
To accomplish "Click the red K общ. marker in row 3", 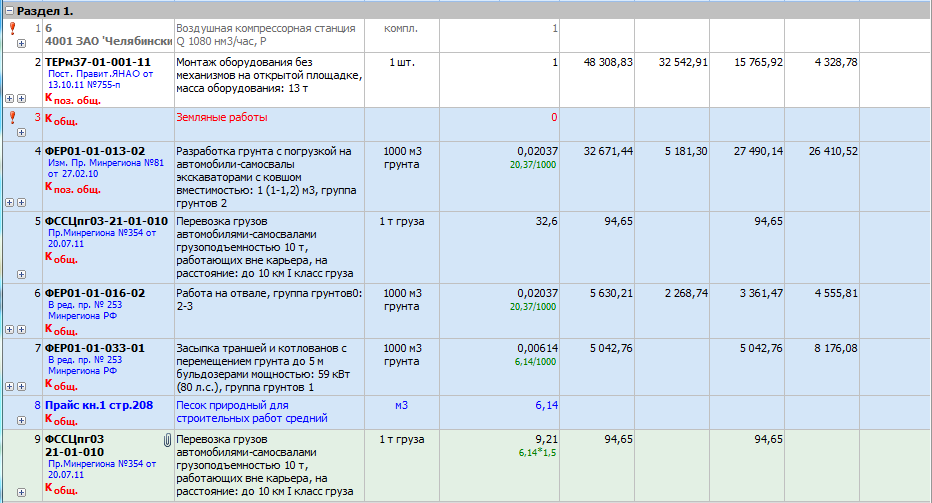I will 61,119.
